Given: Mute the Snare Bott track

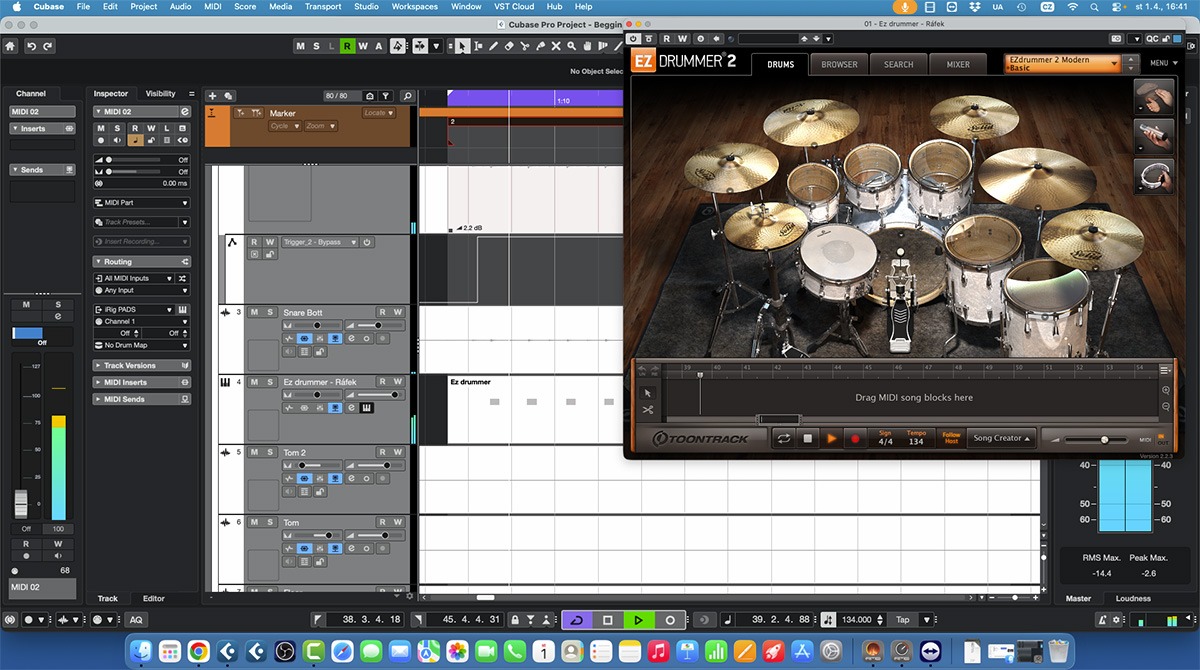Looking at the screenshot, I should 254,312.
